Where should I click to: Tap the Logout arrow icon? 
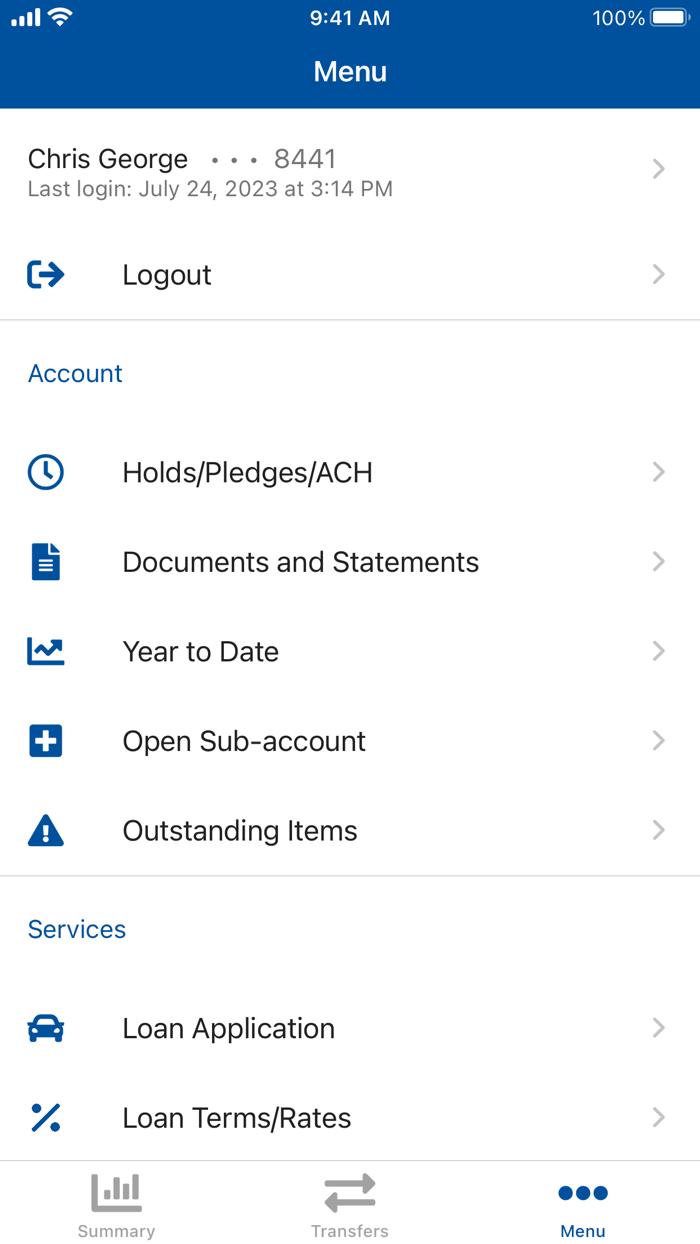46,275
